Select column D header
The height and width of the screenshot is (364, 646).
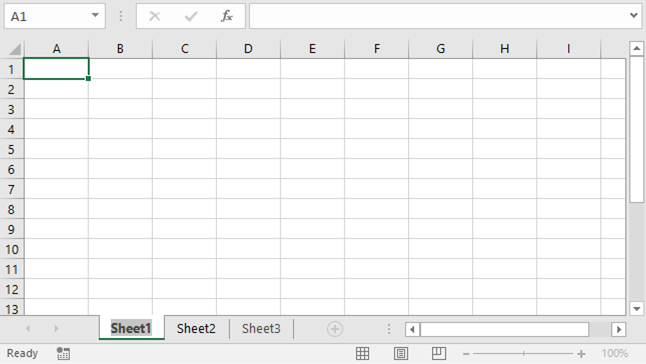pyautogui.click(x=248, y=49)
